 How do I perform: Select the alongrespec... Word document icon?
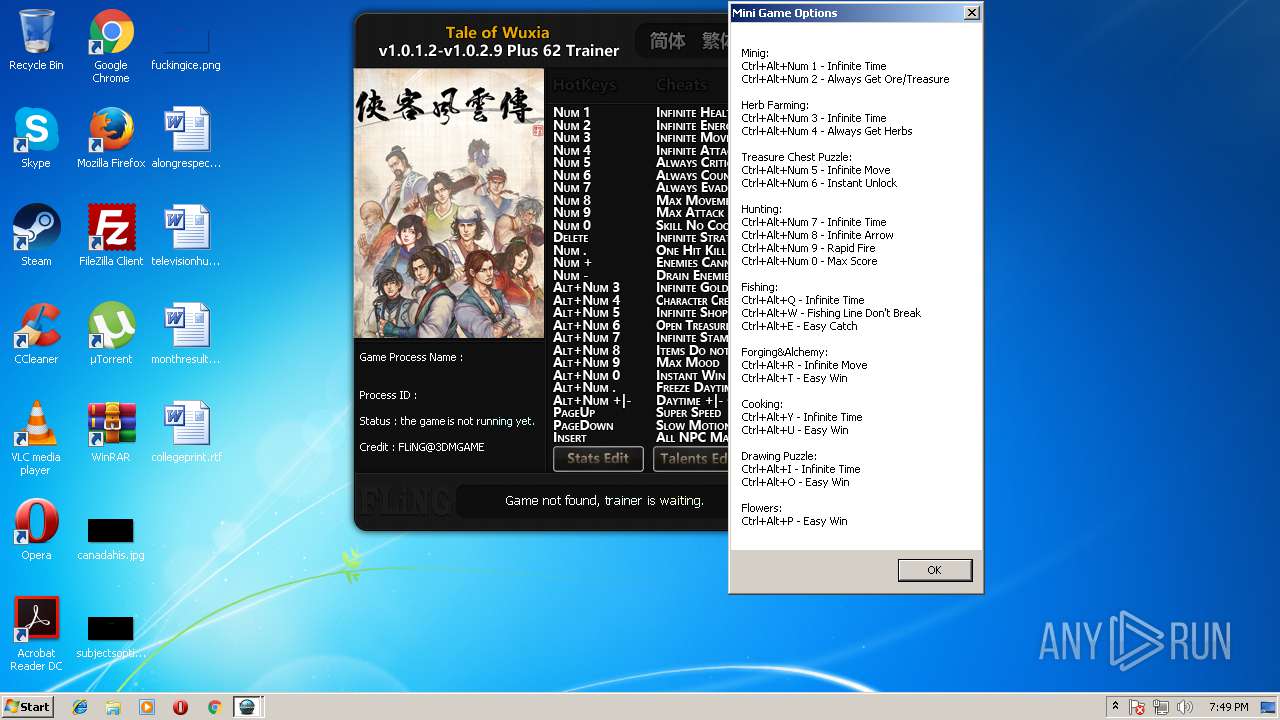pos(186,138)
